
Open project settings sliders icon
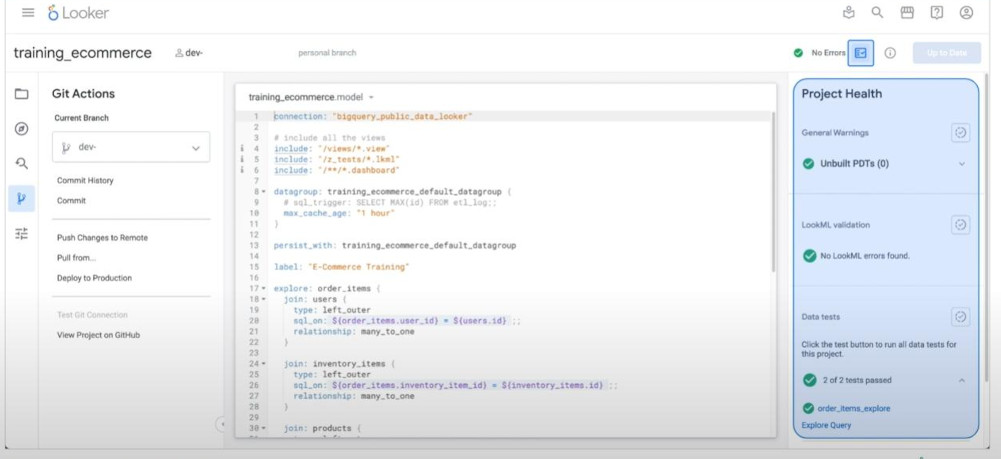[22, 233]
